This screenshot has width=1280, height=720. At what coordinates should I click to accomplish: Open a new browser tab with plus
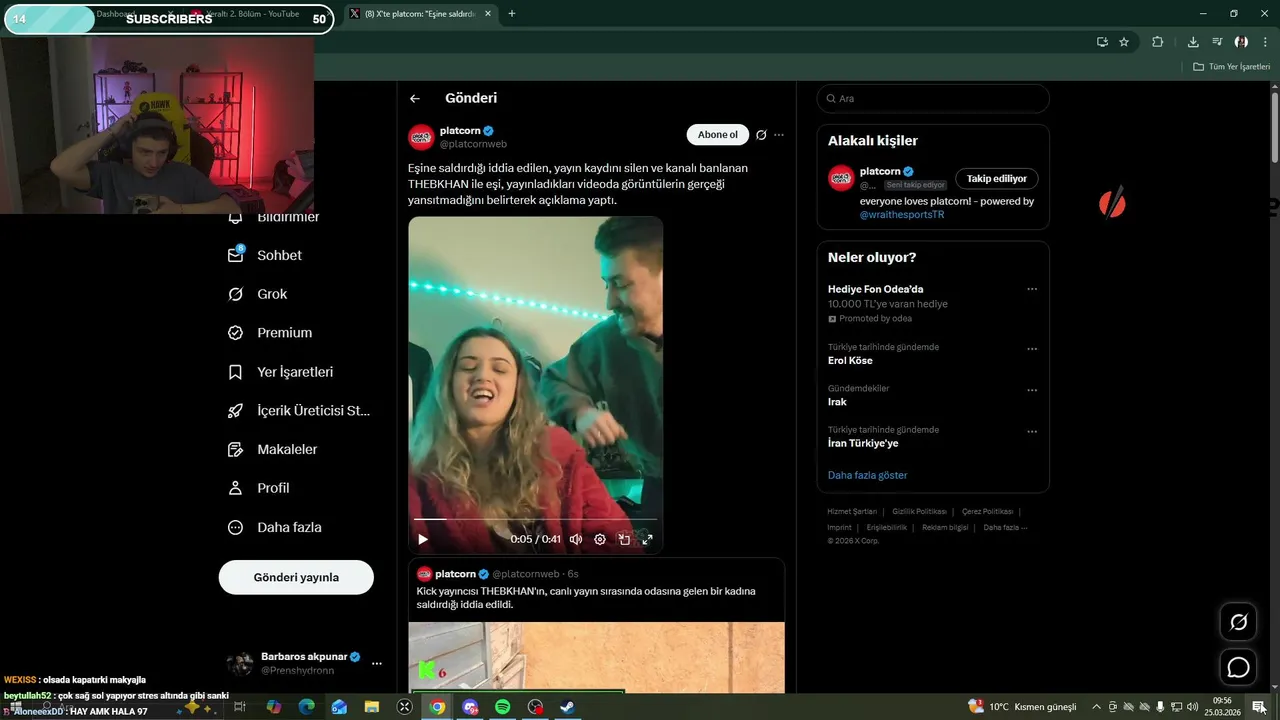click(512, 14)
